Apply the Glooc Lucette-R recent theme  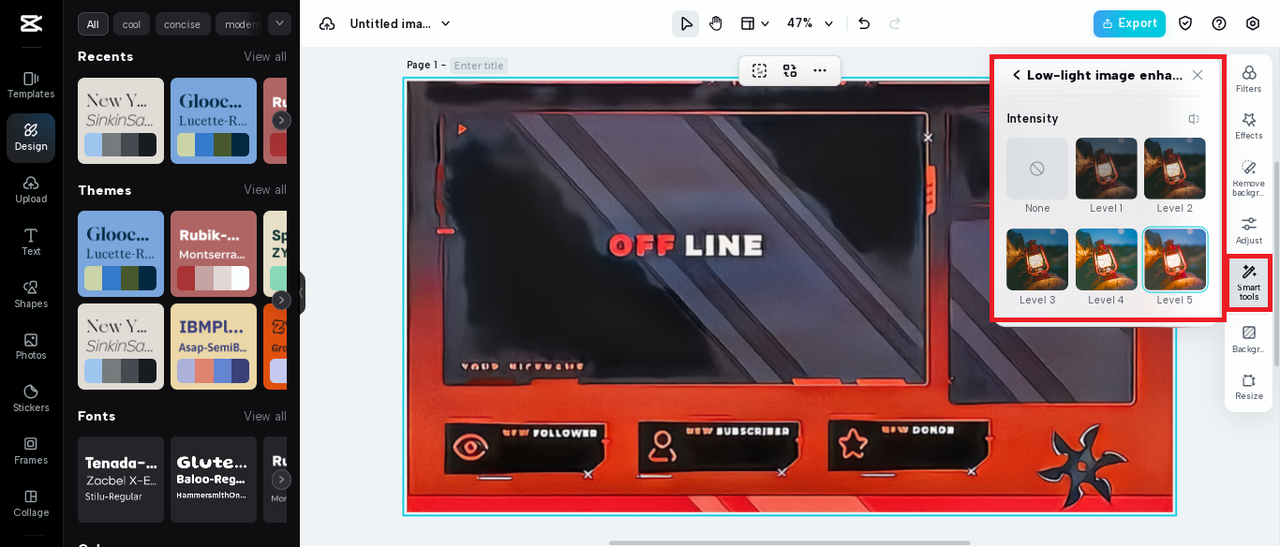(x=214, y=121)
